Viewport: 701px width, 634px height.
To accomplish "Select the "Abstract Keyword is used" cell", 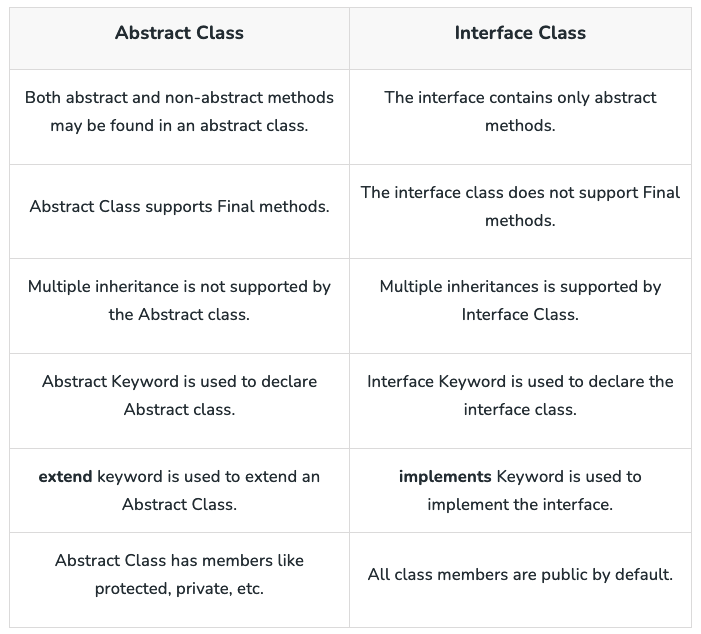I will pyautogui.click(x=179, y=395).
